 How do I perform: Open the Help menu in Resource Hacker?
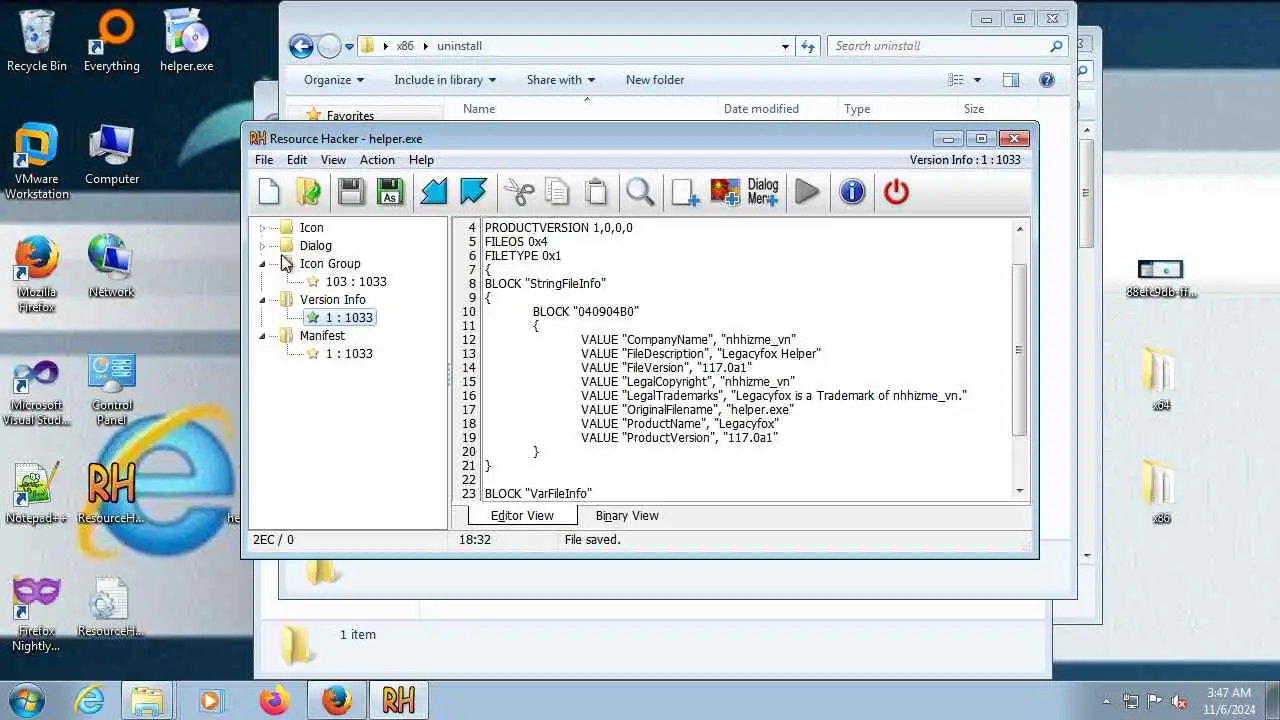(421, 160)
